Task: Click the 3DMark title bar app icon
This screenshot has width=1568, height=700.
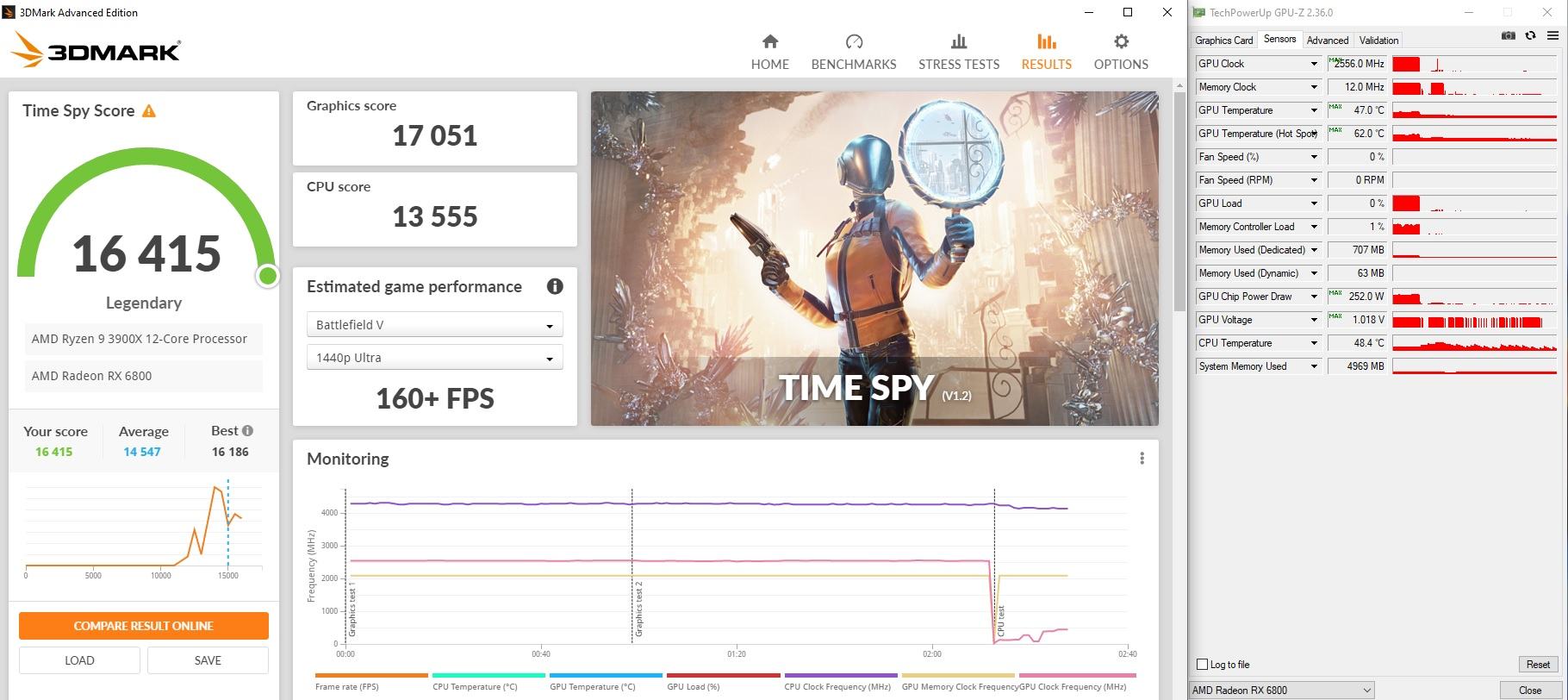Action: pyautogui.click(x=9, y=12)
